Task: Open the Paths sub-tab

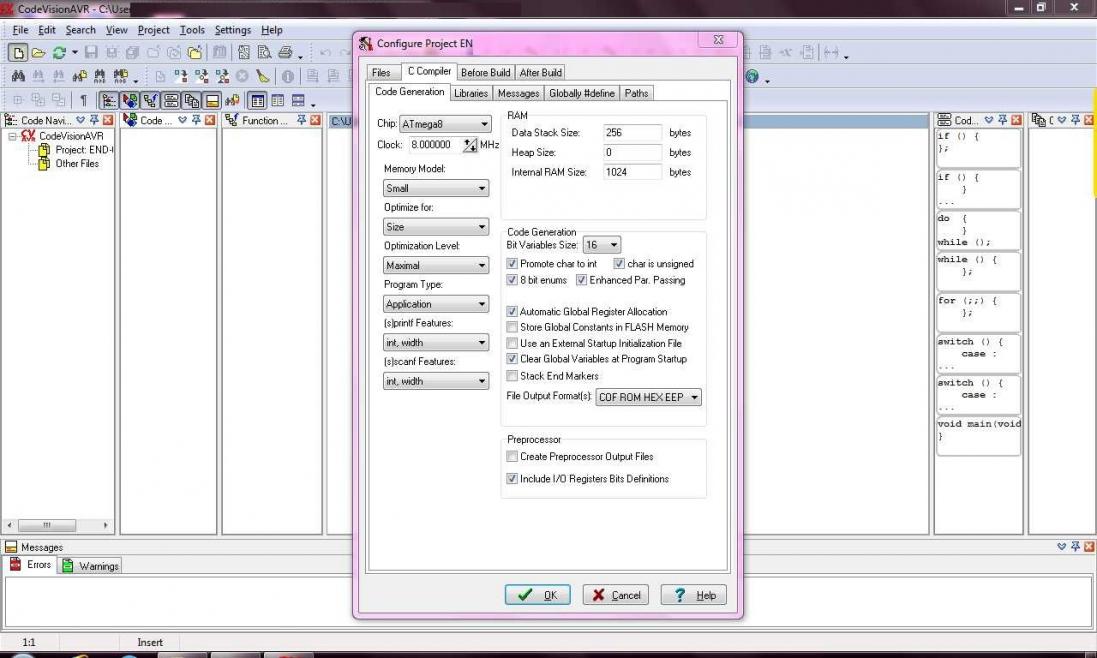Action: [637, 94]
